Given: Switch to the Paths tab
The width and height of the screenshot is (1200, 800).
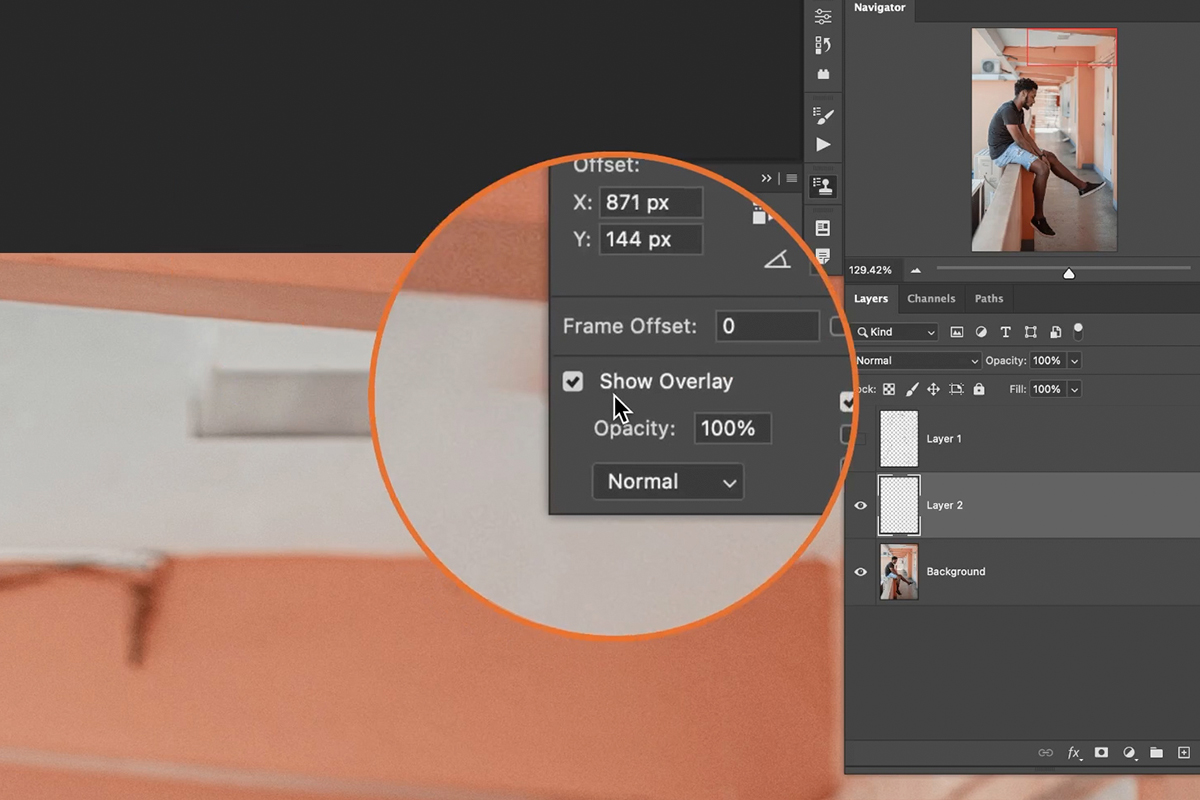Looking at the screenshot, I should coord(989,298).
